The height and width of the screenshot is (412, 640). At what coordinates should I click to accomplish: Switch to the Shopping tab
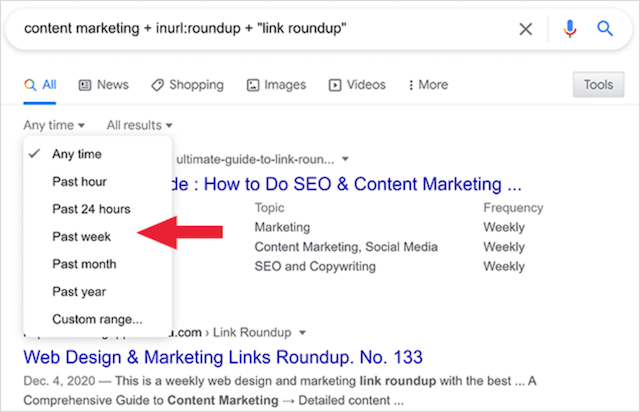189,85
